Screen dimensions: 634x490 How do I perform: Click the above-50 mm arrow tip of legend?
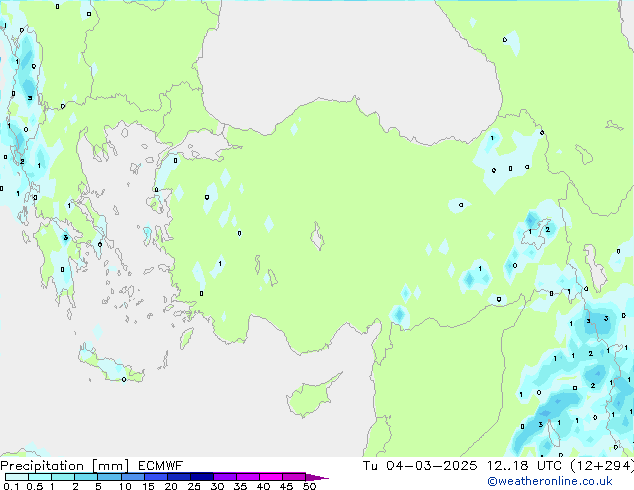[317, 477]
